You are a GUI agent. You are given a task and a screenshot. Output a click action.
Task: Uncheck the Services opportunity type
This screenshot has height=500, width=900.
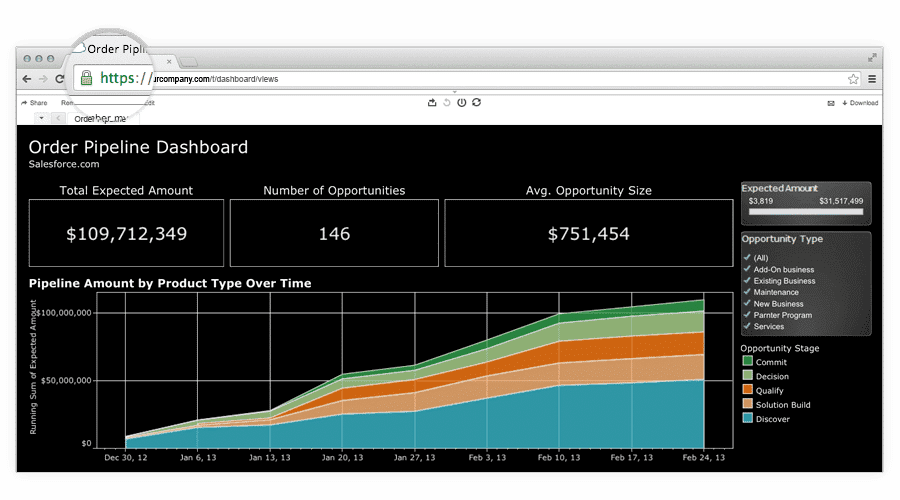[x=747, y=326]
